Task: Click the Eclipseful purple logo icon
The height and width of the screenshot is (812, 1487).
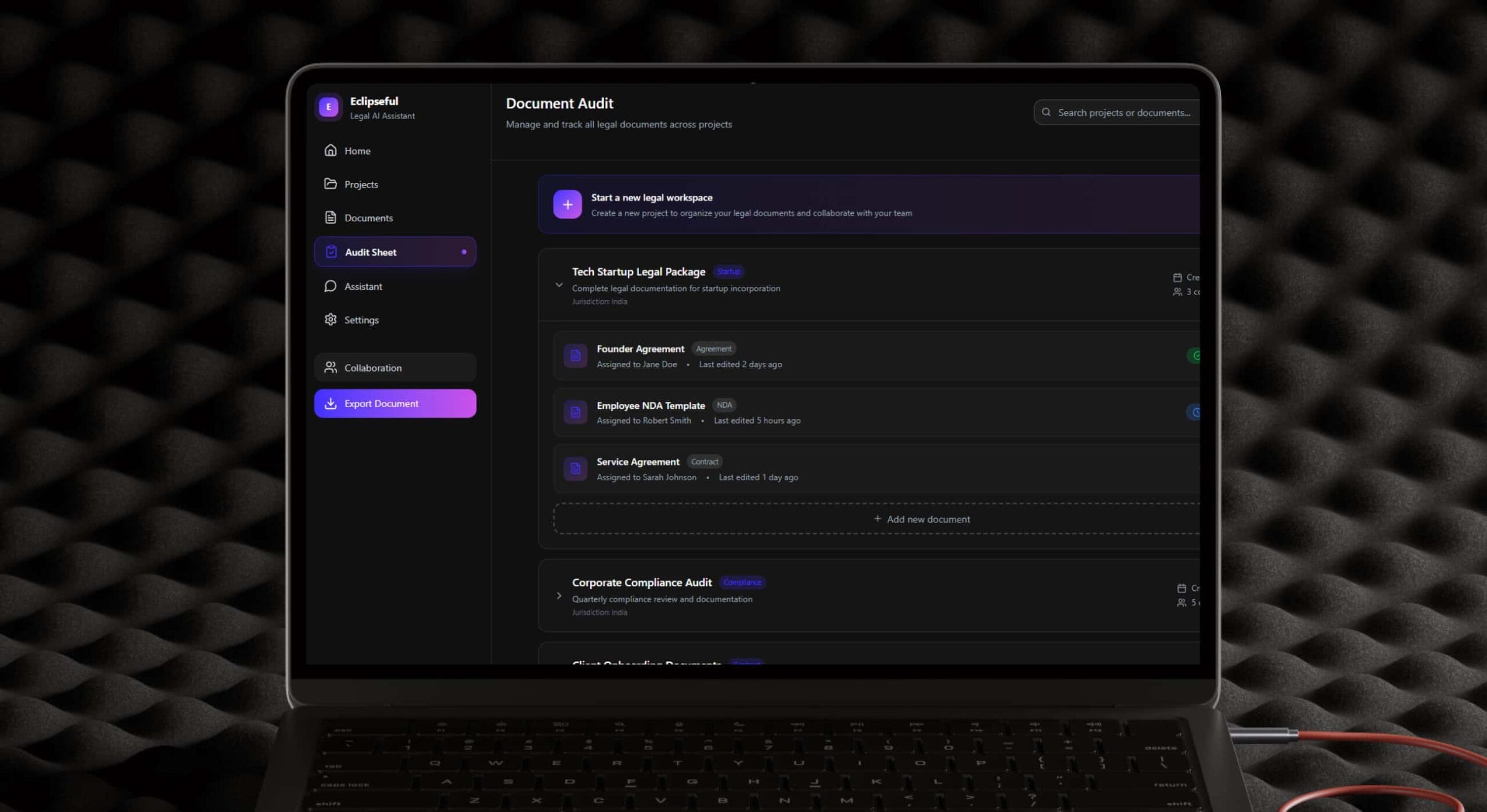Action: (329, 107)
